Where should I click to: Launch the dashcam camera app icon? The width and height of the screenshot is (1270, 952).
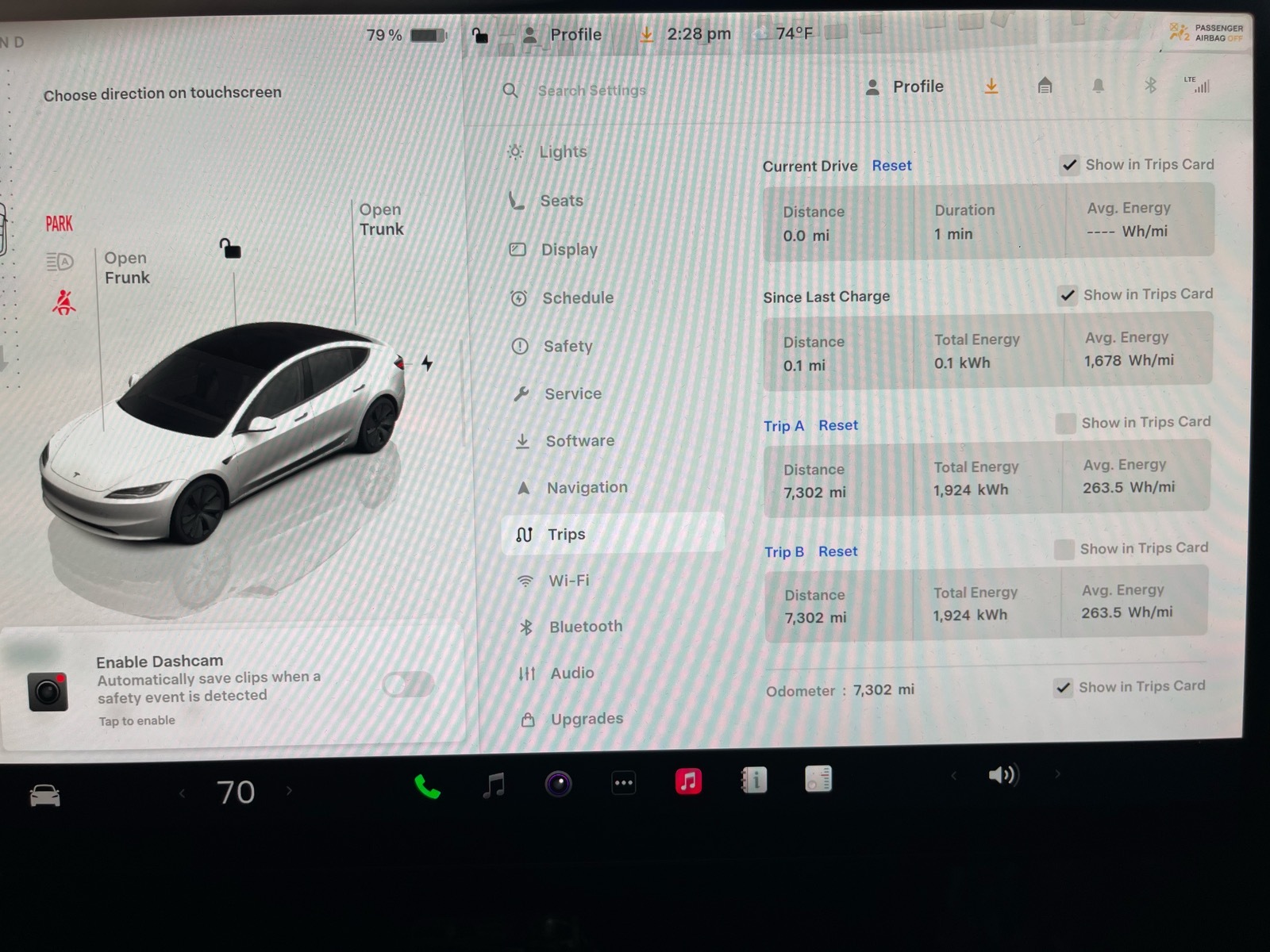point(558,784)
